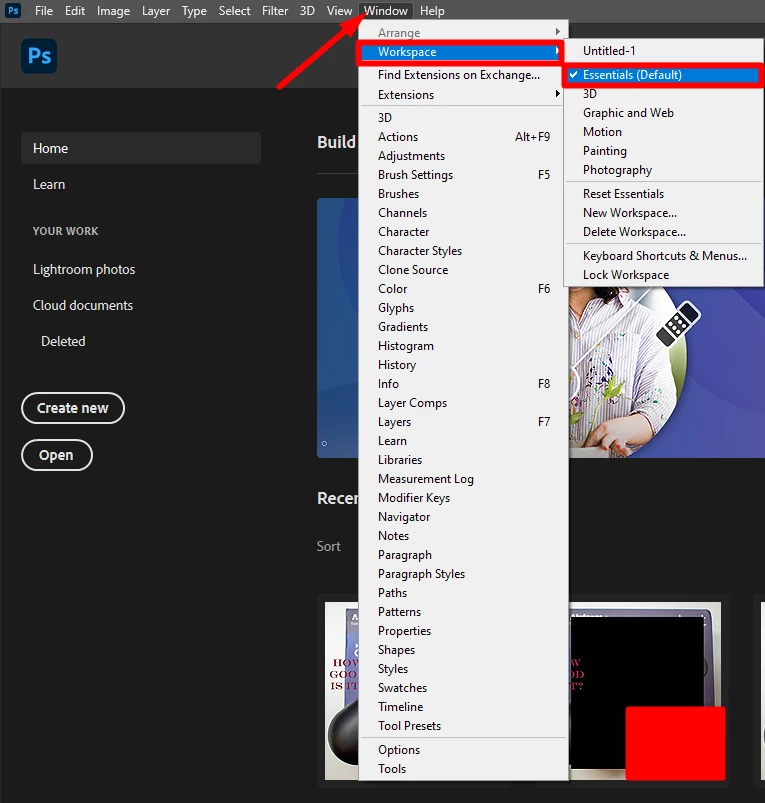Show the Character Styles panel
The height and width of the screenshot is (803, 765).
click(463, 250)
